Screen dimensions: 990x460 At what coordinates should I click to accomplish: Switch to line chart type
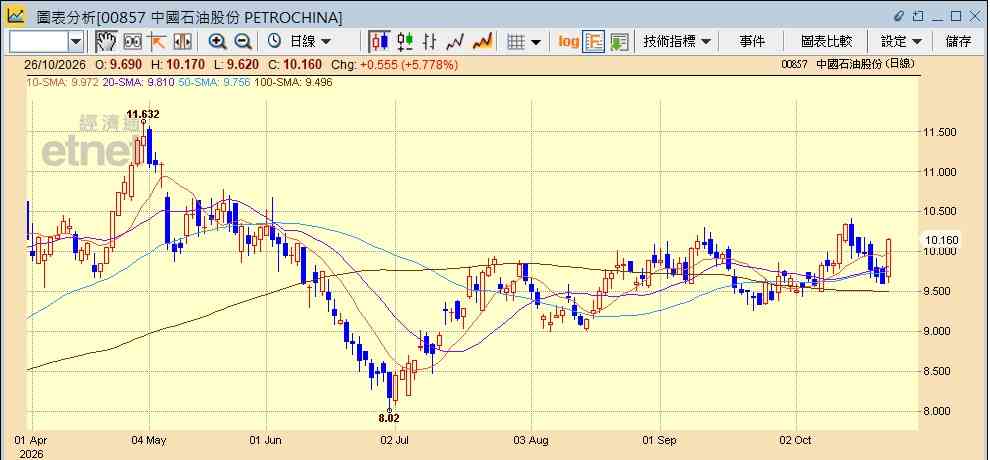click(x=455, y=42)
